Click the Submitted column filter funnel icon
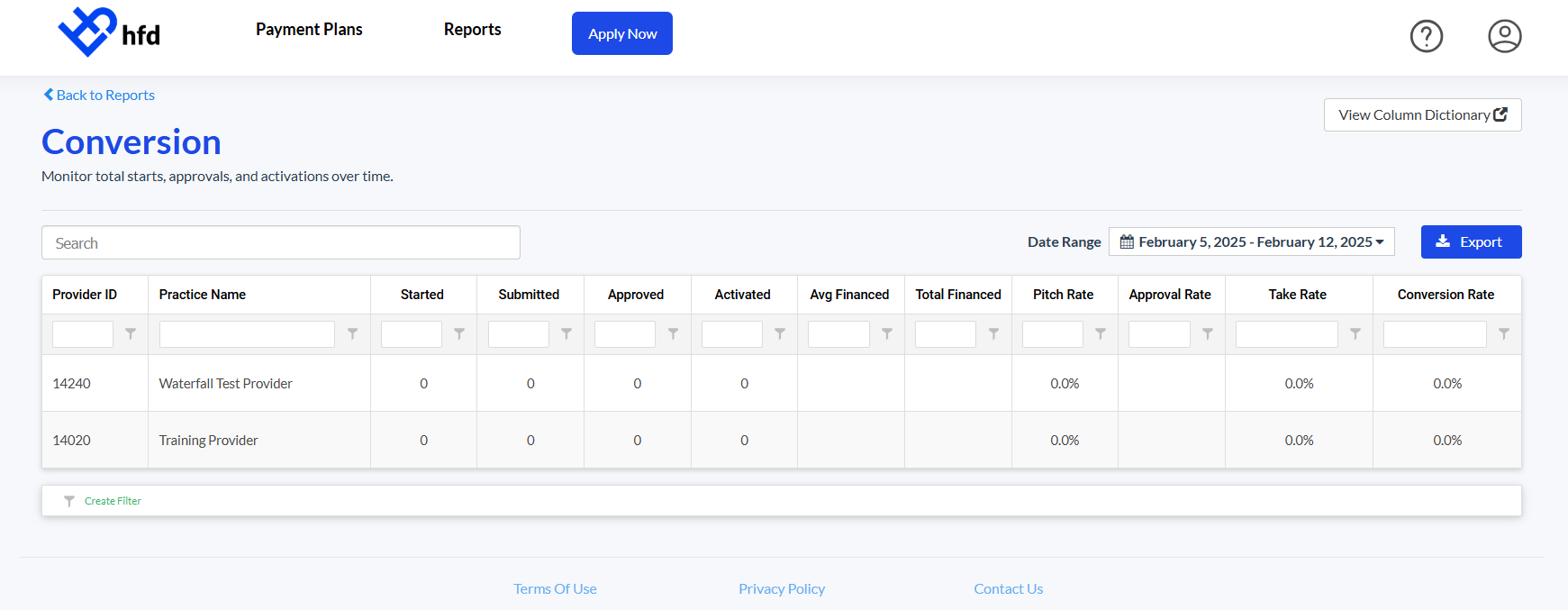The width and height of the screenshot is (1568, 610). [x=566, y=334]
